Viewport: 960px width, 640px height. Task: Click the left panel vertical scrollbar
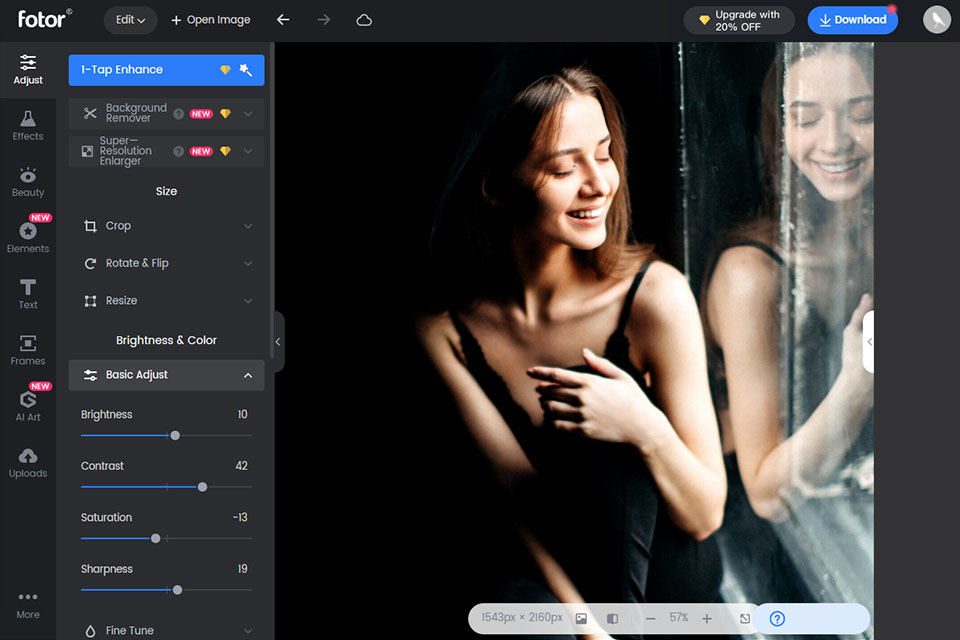coord(272,200)
